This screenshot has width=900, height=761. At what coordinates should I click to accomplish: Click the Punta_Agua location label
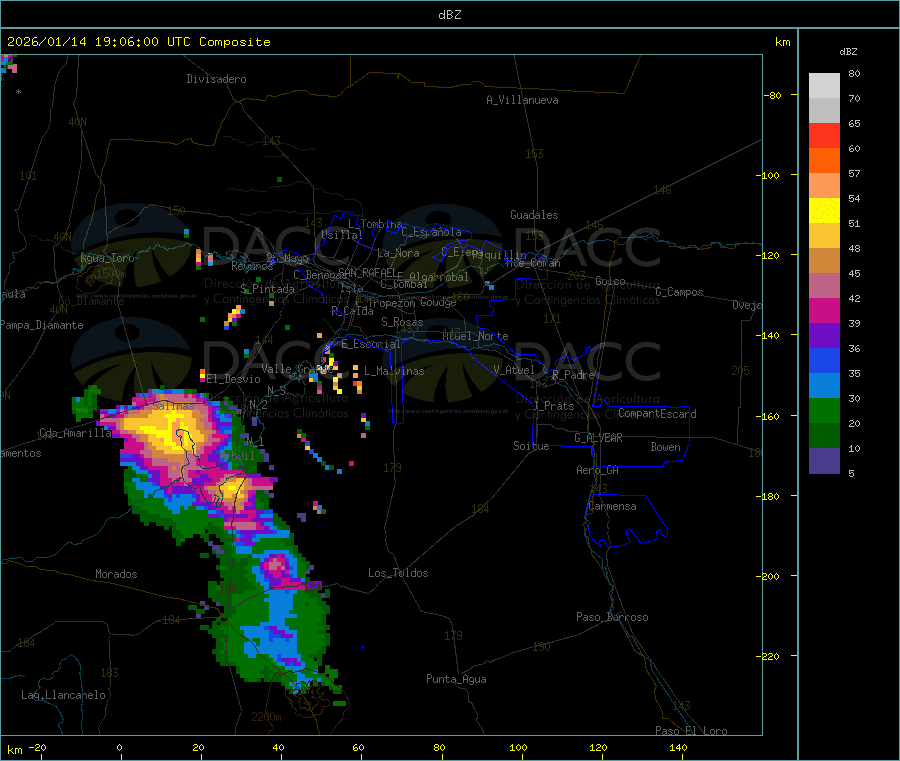(x=456, y=679)
